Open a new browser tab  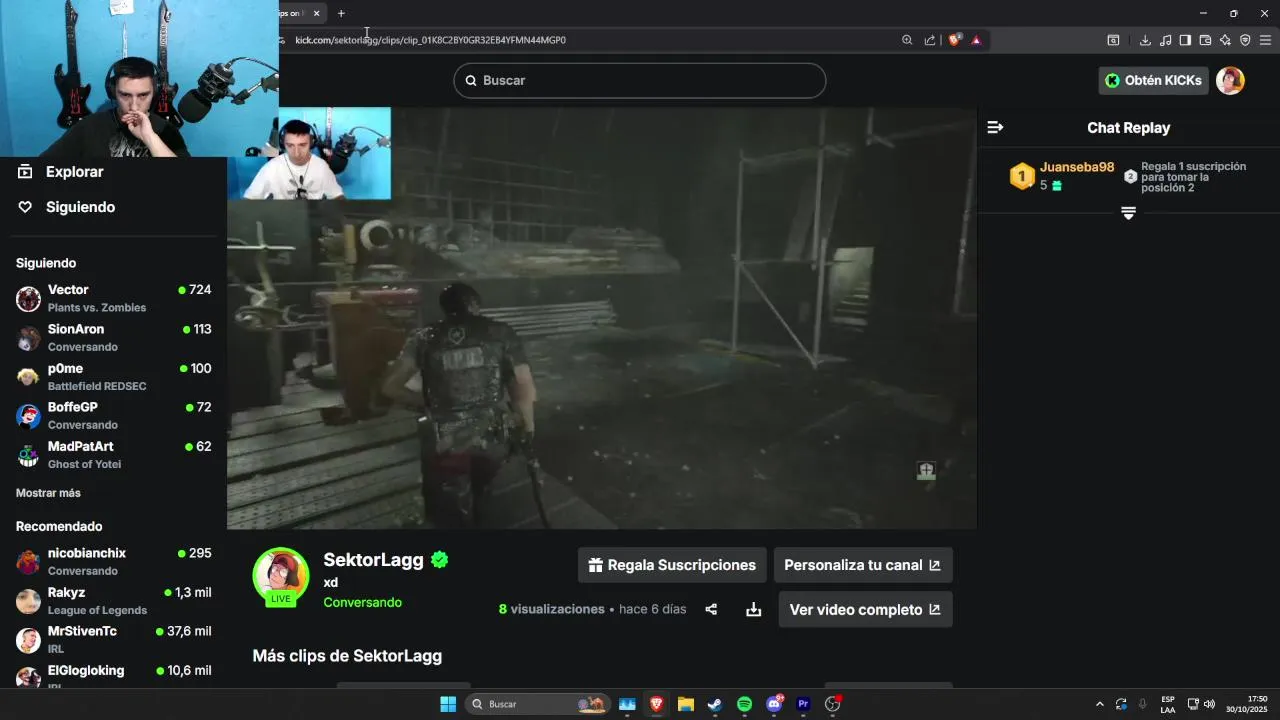click(341, 13)
